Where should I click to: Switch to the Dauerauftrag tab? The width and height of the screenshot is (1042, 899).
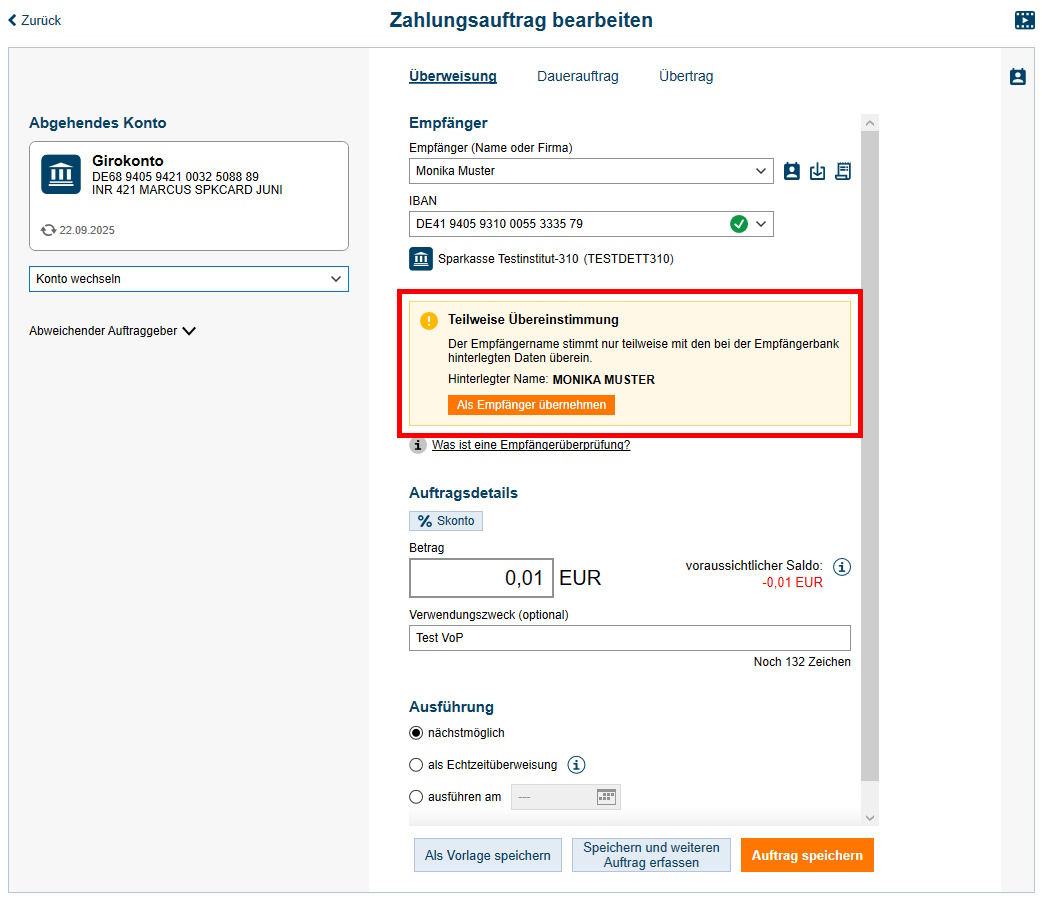[x=577, y=76]
